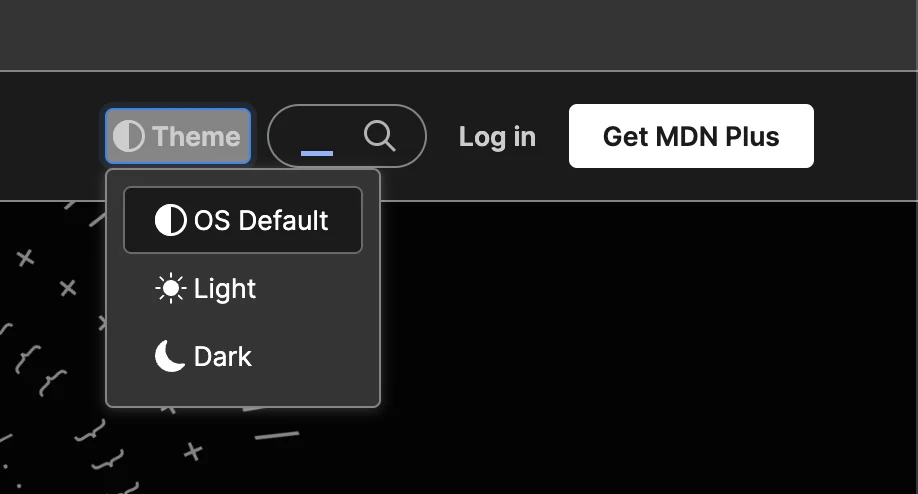Collapse the Theme dropdown menu

[178, 136]
